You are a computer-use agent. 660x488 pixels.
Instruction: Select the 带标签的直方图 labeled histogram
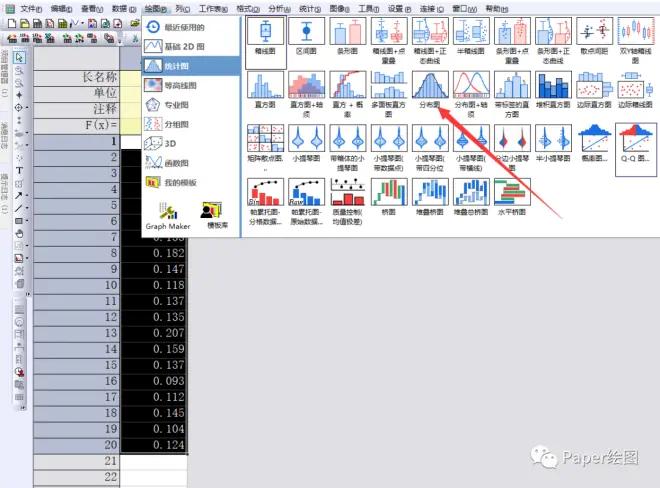click(512, 95)
